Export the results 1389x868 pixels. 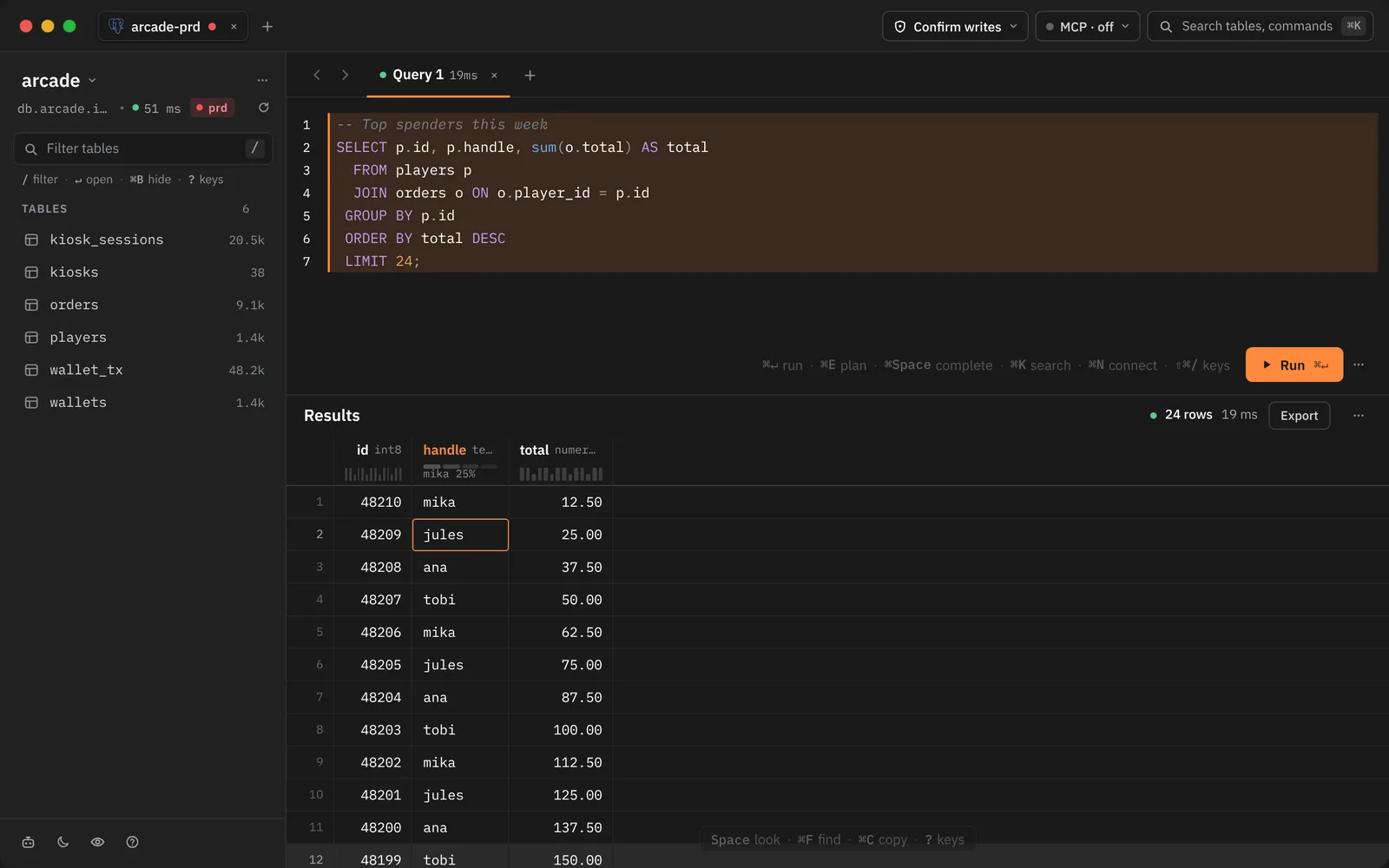[x=1299, y=416]
